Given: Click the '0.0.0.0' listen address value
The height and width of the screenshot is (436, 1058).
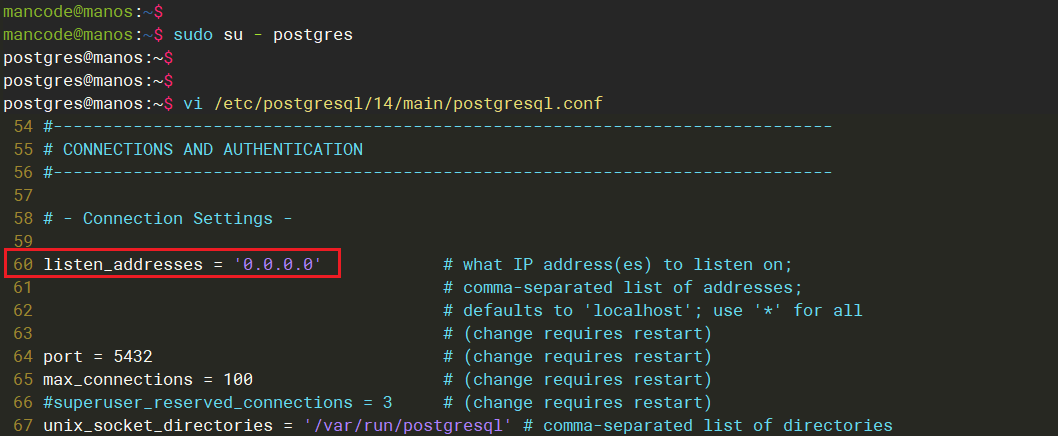Looking at the screenshot, I should click(278, 265).
